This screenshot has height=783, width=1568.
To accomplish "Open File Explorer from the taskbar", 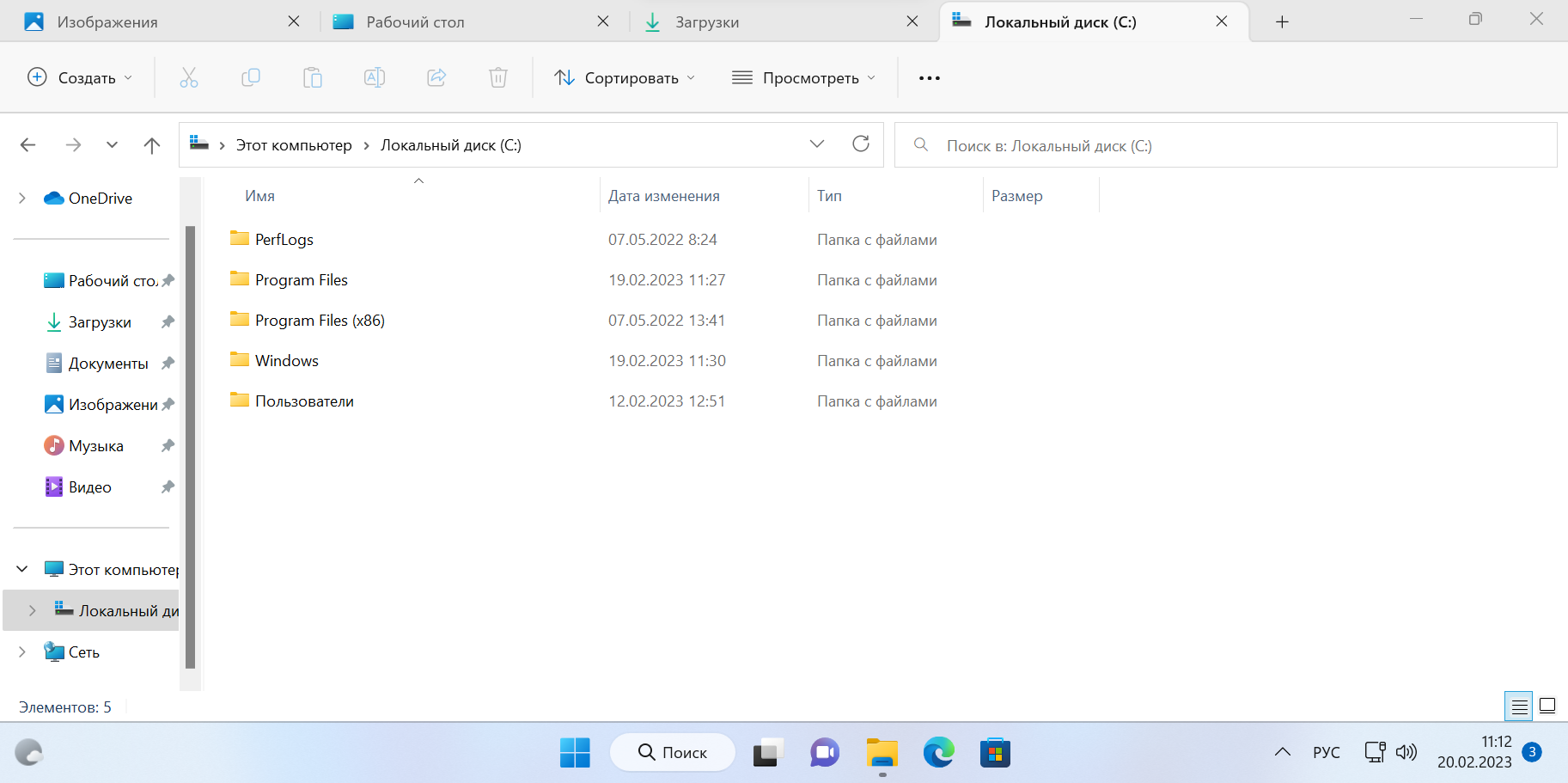I will [x=882, y=753].
